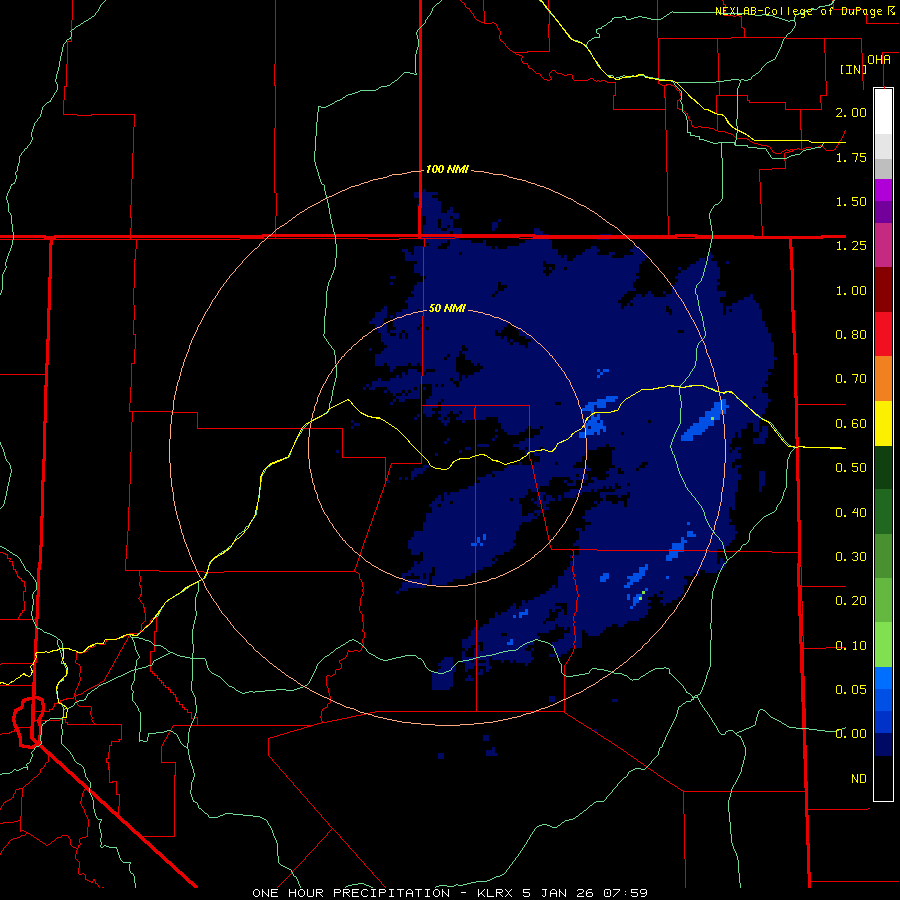The height and width of the screenshot is (900, 900).
Task: Click the bright red 0.80 legend swatch
Action: (883, 334)
